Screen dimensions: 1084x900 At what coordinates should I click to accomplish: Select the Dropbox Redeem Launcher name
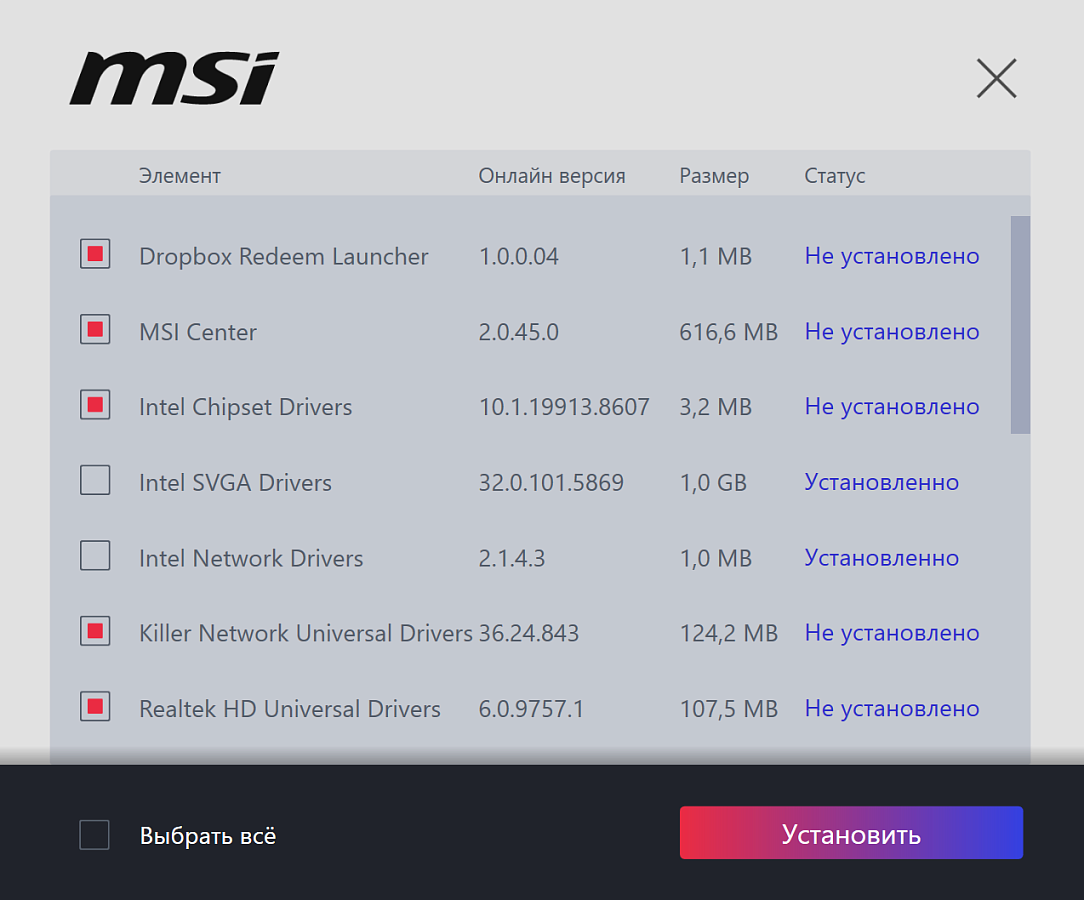click(x=283, y=256)
